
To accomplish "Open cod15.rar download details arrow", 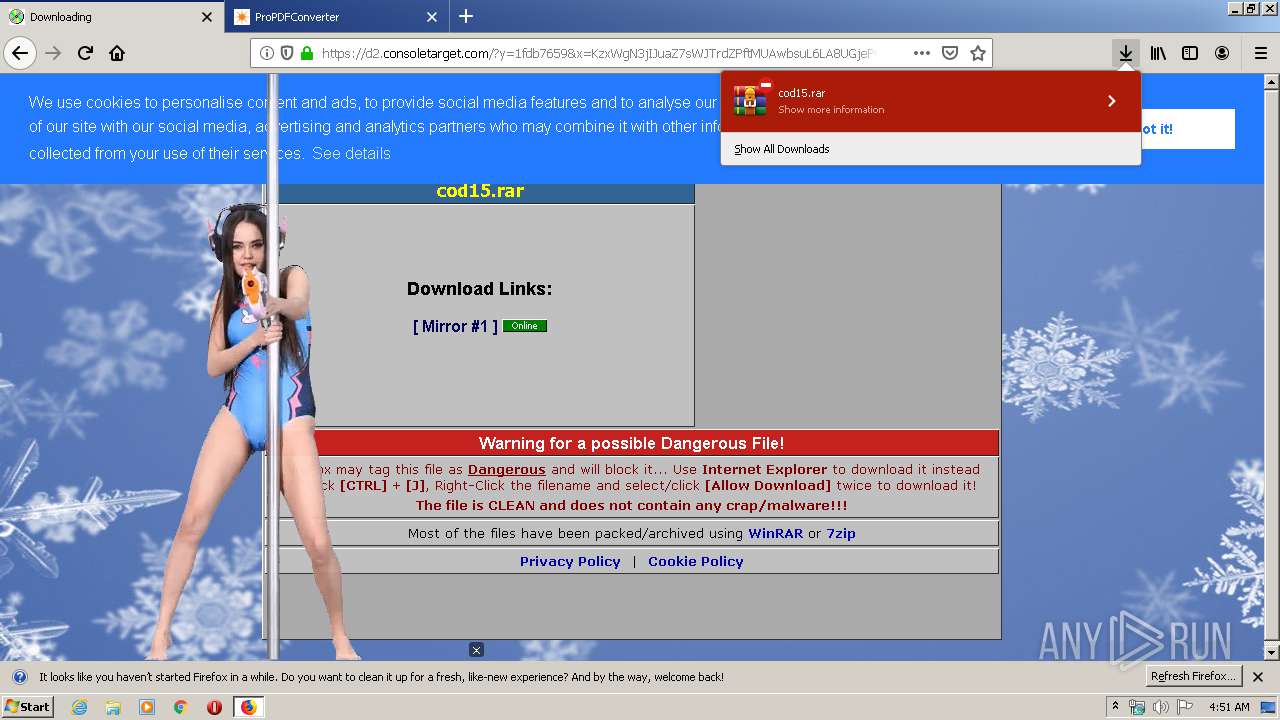I will [1111, 101].
